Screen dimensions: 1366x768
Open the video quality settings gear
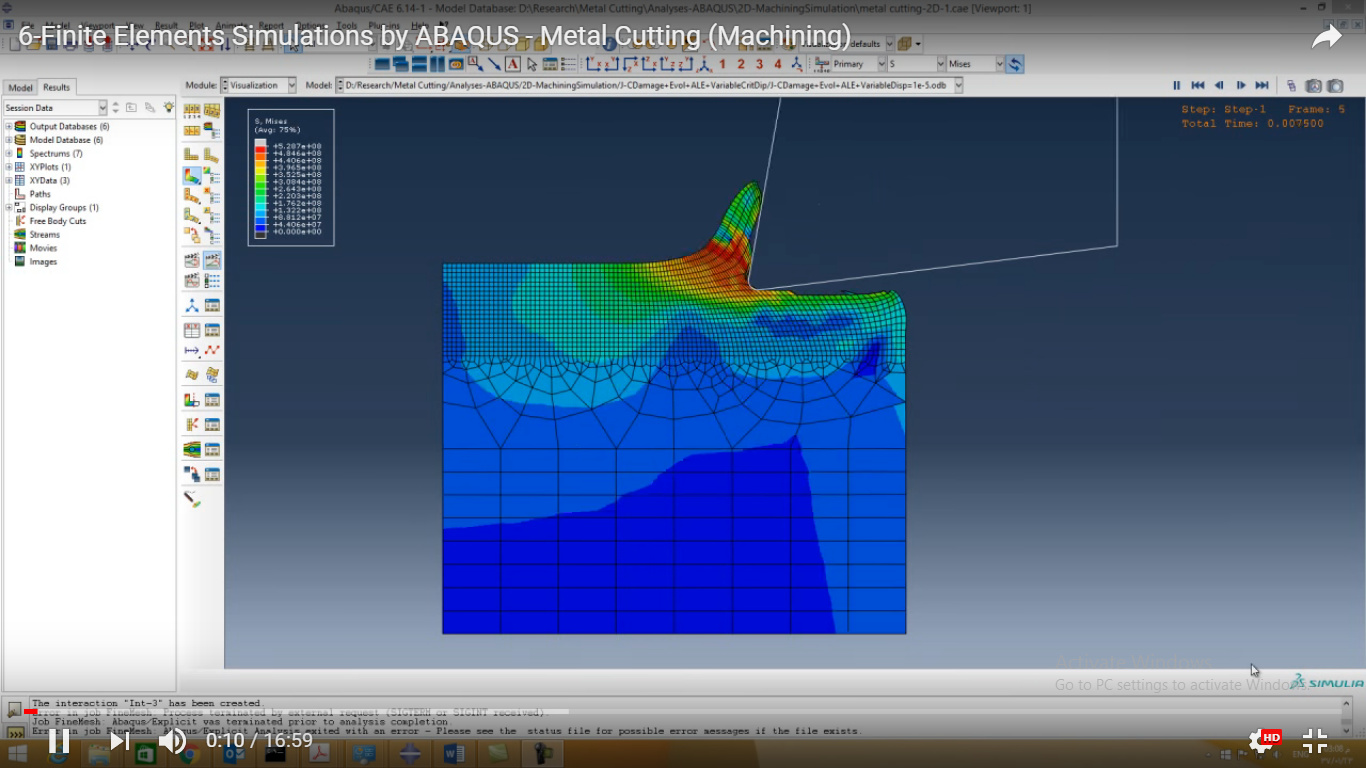1261,741
